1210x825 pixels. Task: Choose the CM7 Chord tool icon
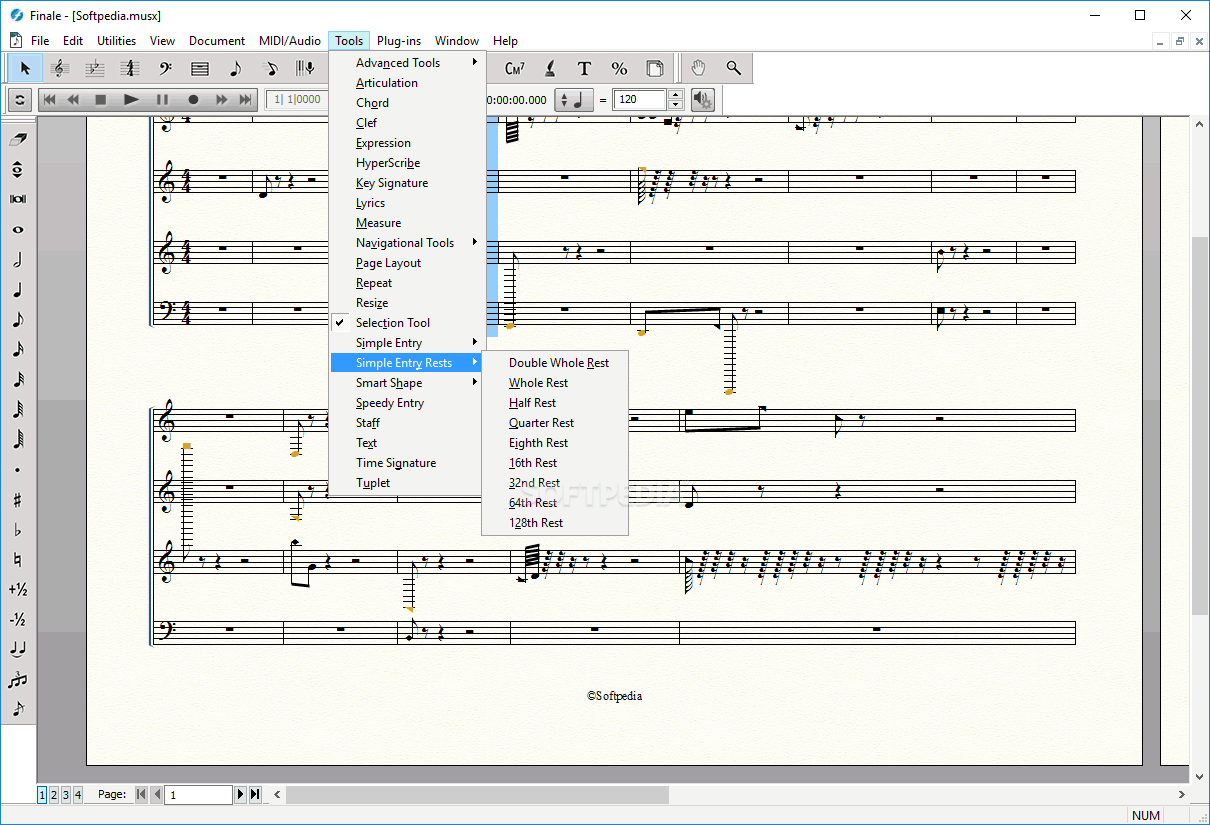coord(515,68)
